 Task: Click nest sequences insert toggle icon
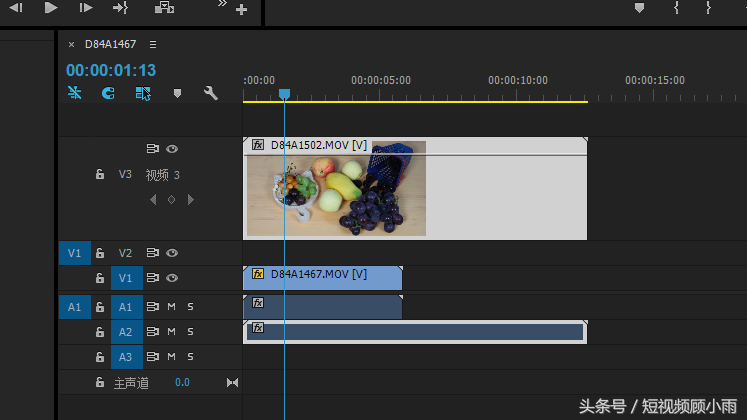click(x=75, y=93)
